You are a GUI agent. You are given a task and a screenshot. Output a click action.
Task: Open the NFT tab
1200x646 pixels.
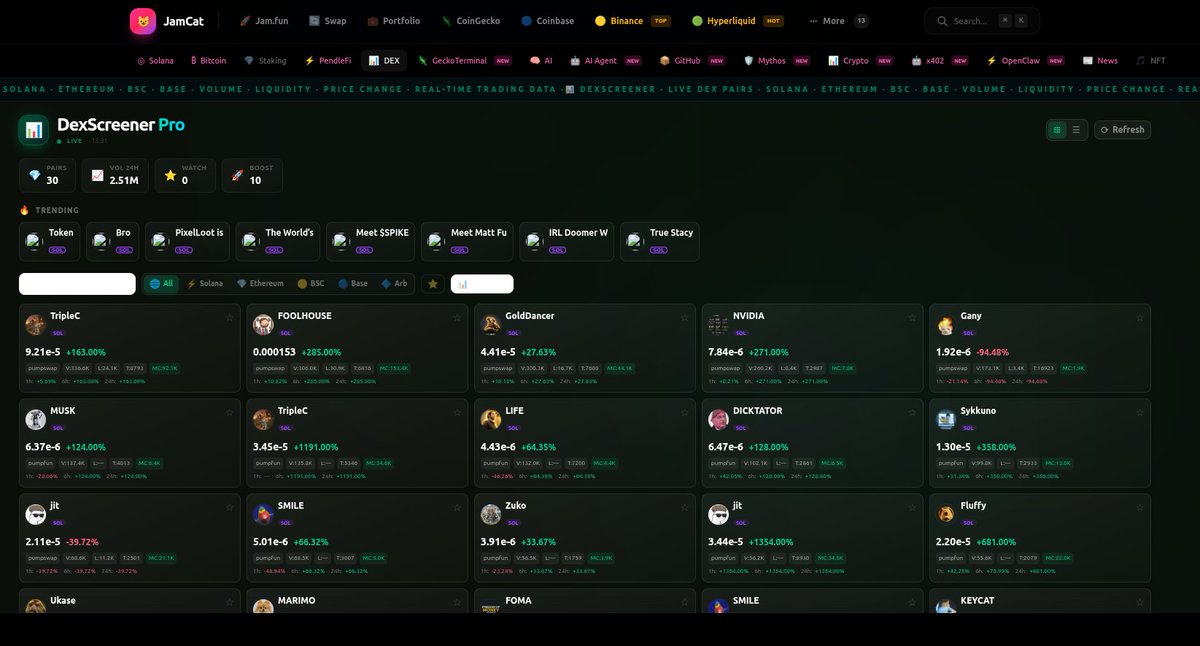1151,61
